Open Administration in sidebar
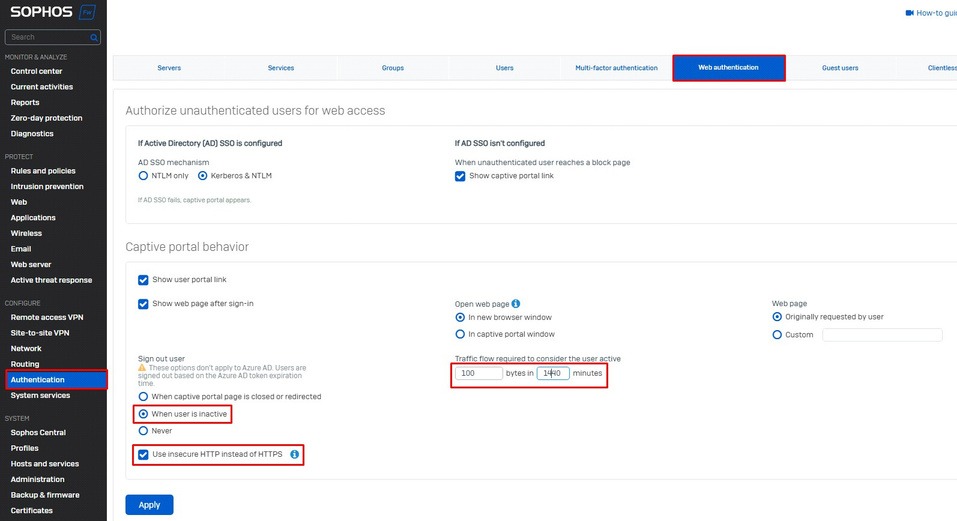The height and width of the screenshot is (521, 957). (37, 480)
